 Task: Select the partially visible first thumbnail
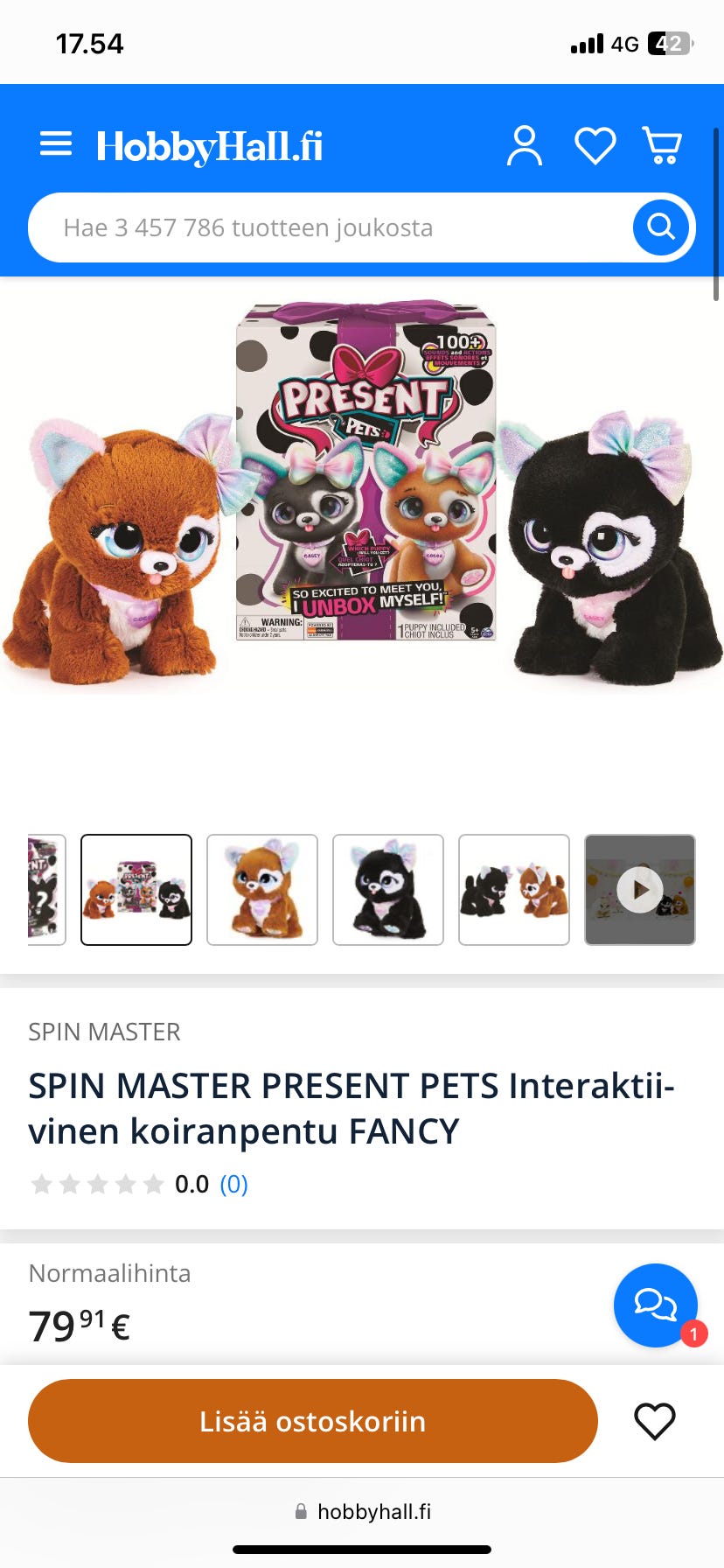47,890
